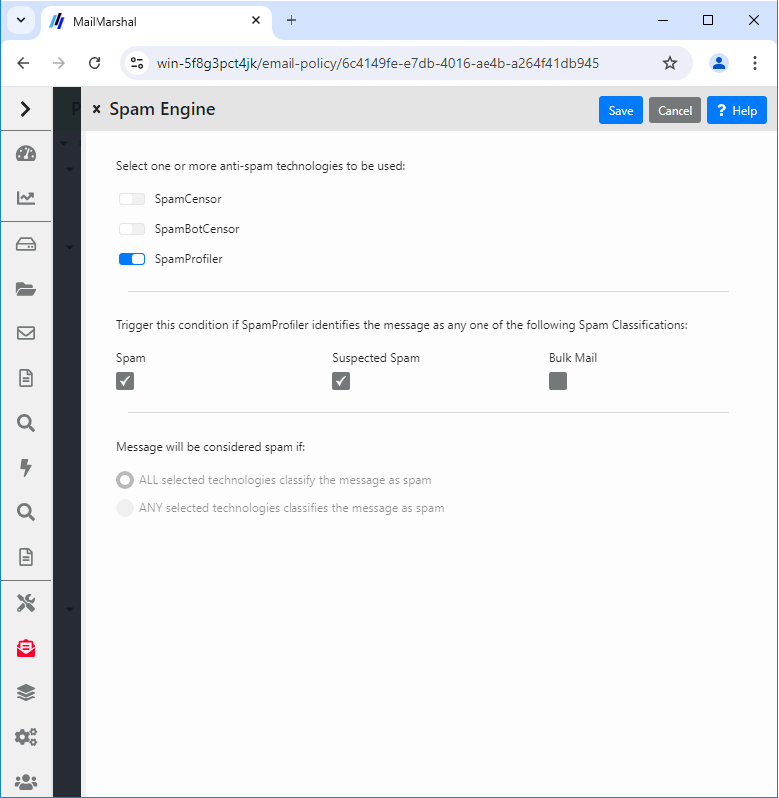
Task: Select ALL selected technologies radio option
Action: [125, 480]
